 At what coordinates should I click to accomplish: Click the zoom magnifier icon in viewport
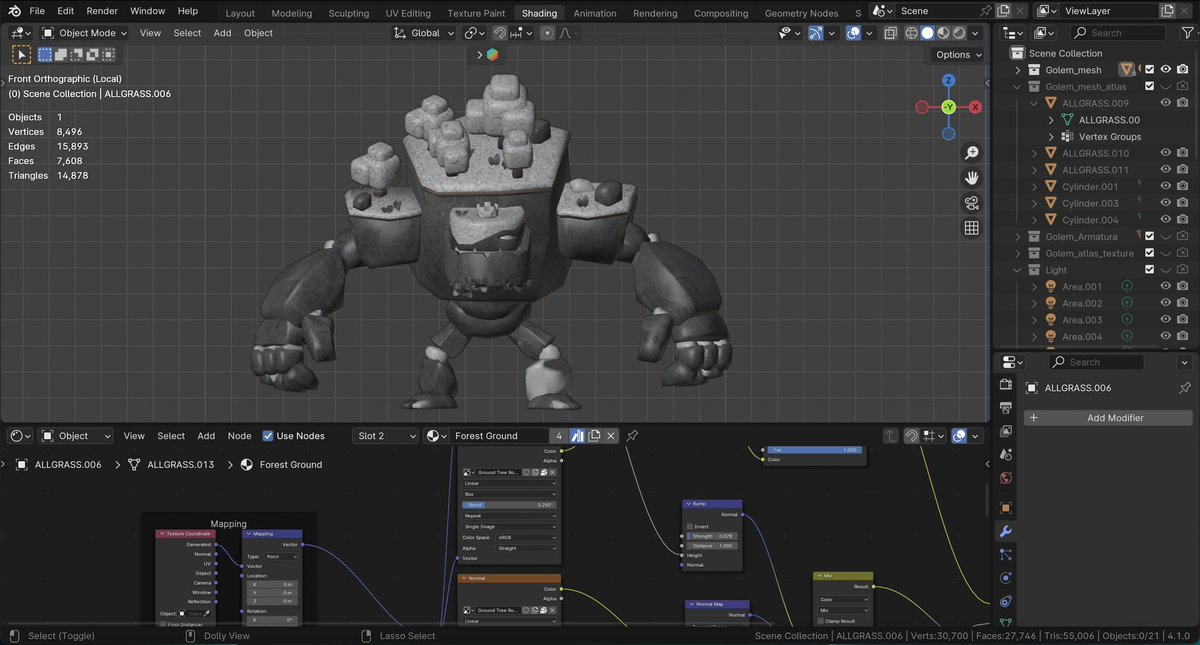[x=971, y=153]
